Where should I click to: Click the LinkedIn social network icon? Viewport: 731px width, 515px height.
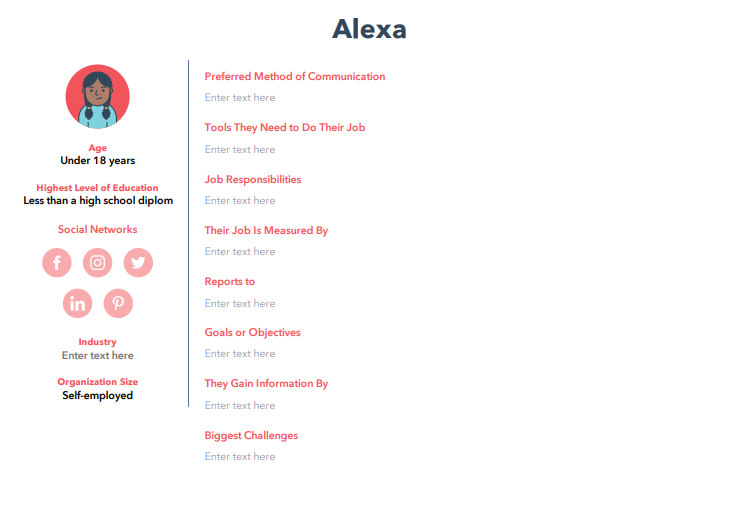pos(77,303)
